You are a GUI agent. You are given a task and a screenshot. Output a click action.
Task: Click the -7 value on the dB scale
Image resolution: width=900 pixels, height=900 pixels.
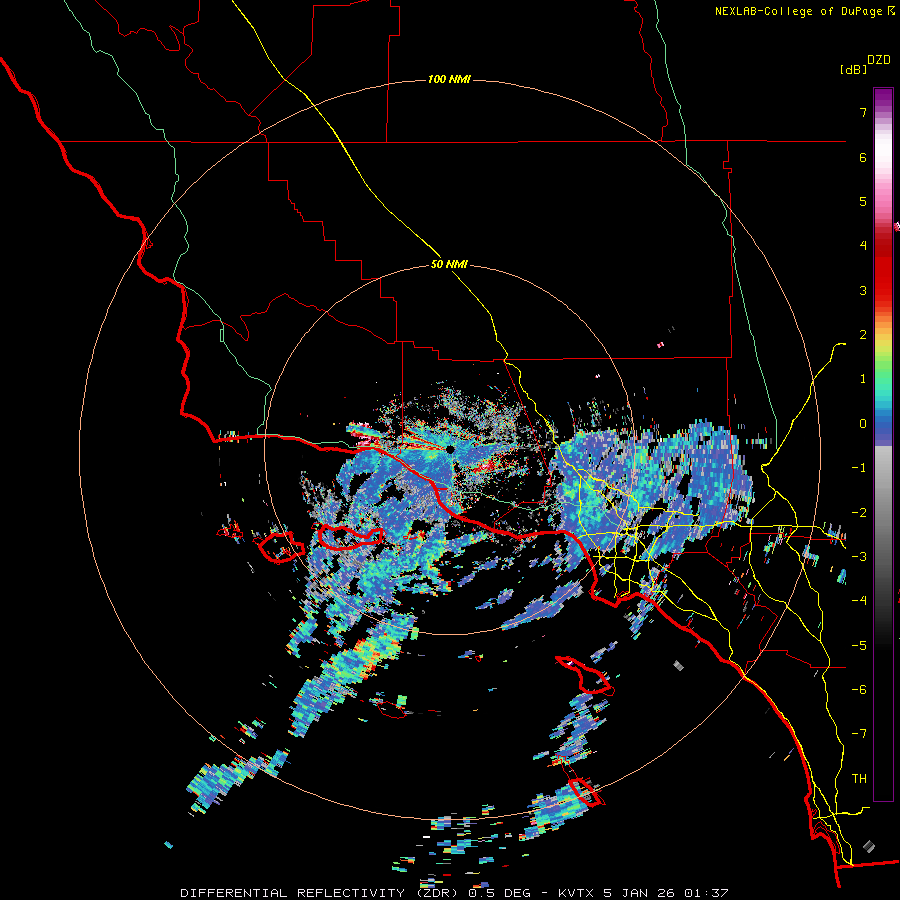859,734
